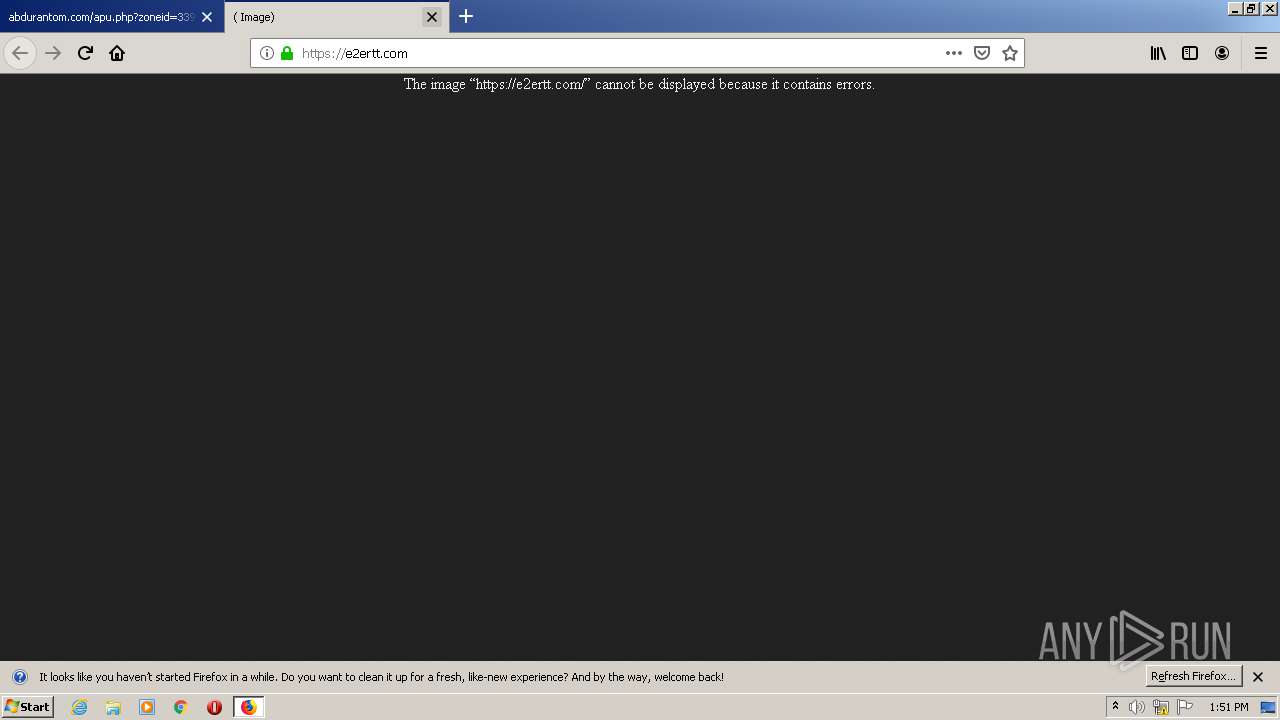The width and height of the screenshot is (1280, 720).
Task: Open the Library bookmarks and history
Action: point(1158,53)
